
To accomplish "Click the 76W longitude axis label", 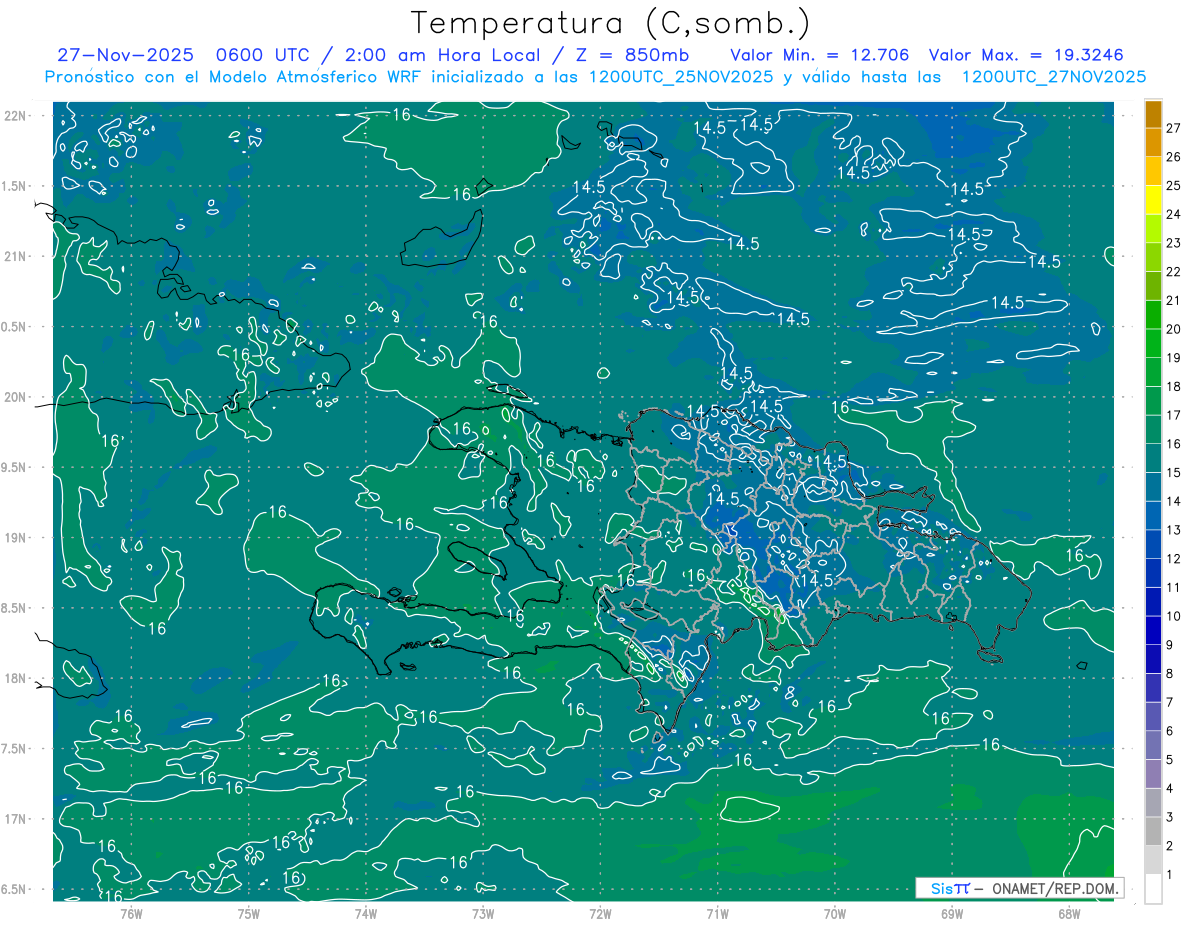I will (x=131, y=913).
